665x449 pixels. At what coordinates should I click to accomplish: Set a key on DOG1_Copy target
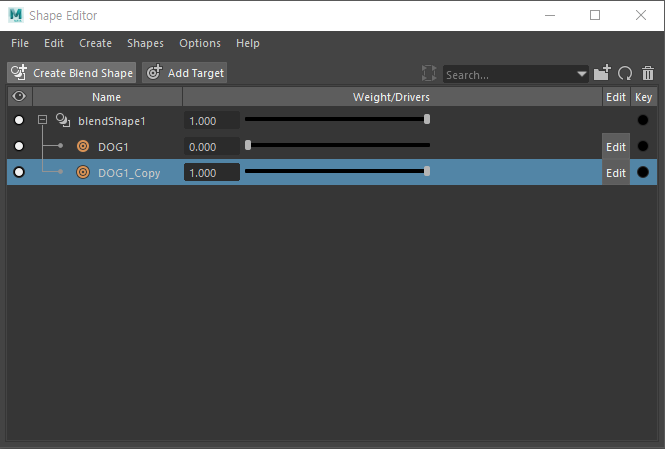point(643,172)
